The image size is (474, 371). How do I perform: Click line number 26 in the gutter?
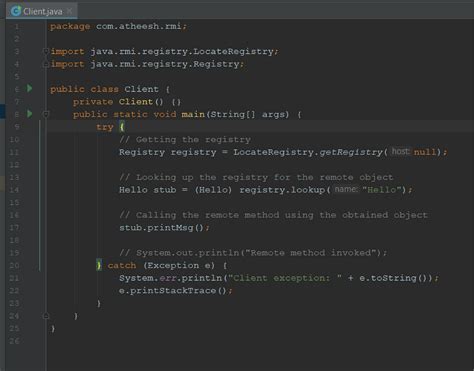coord(14,341)
